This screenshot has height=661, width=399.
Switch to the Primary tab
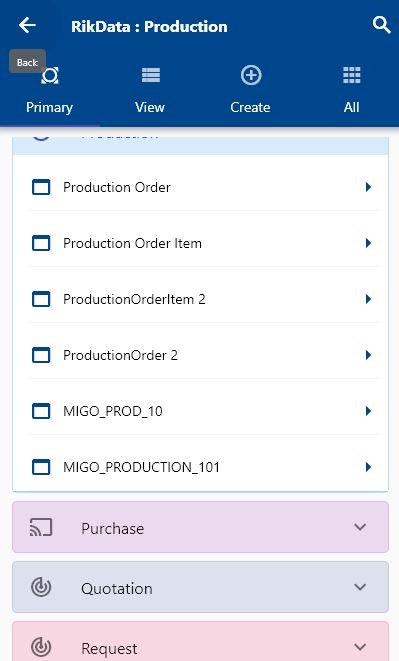(x=49, y=90)
